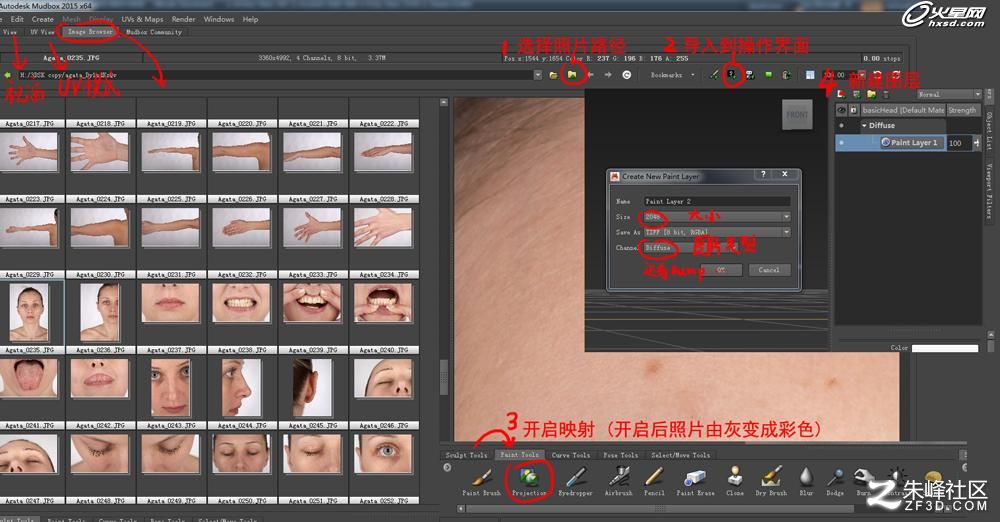The image size is (1000, 522).
Task: Click the green rectangle icon in browser toolbar
Action: click(x=768, y=75)
